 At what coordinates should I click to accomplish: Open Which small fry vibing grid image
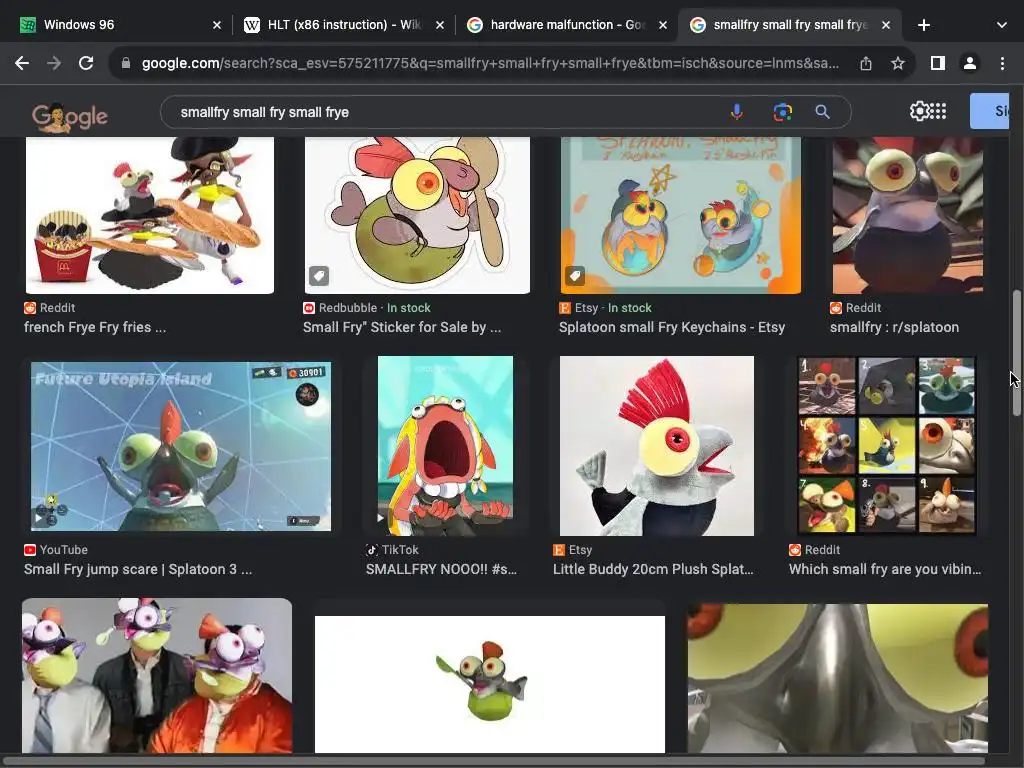pyautogui.click(x=887, y=445)
